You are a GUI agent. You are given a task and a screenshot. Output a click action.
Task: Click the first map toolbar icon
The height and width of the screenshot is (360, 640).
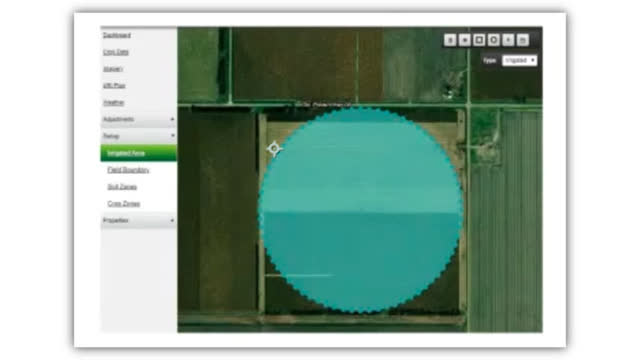(450, 40)
